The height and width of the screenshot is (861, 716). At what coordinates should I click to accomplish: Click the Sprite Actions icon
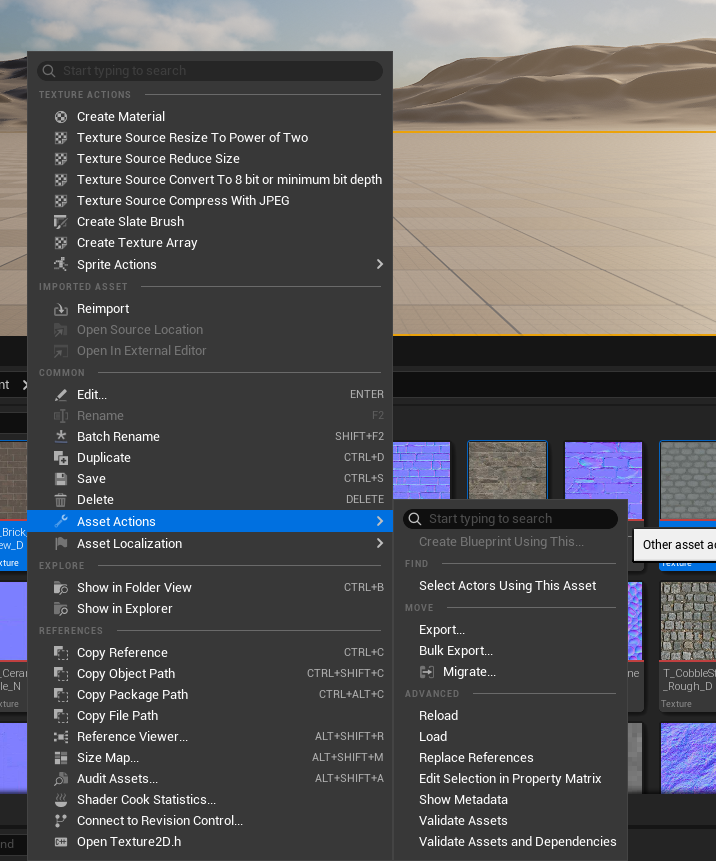pyautogui.click(x=61, y=265)
